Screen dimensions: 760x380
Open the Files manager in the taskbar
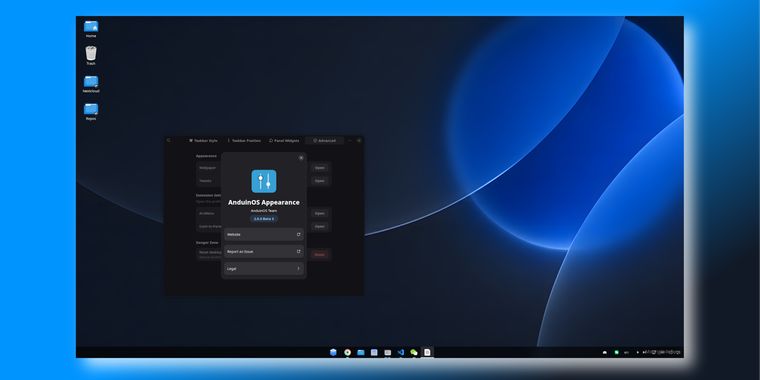click(361, 352)
